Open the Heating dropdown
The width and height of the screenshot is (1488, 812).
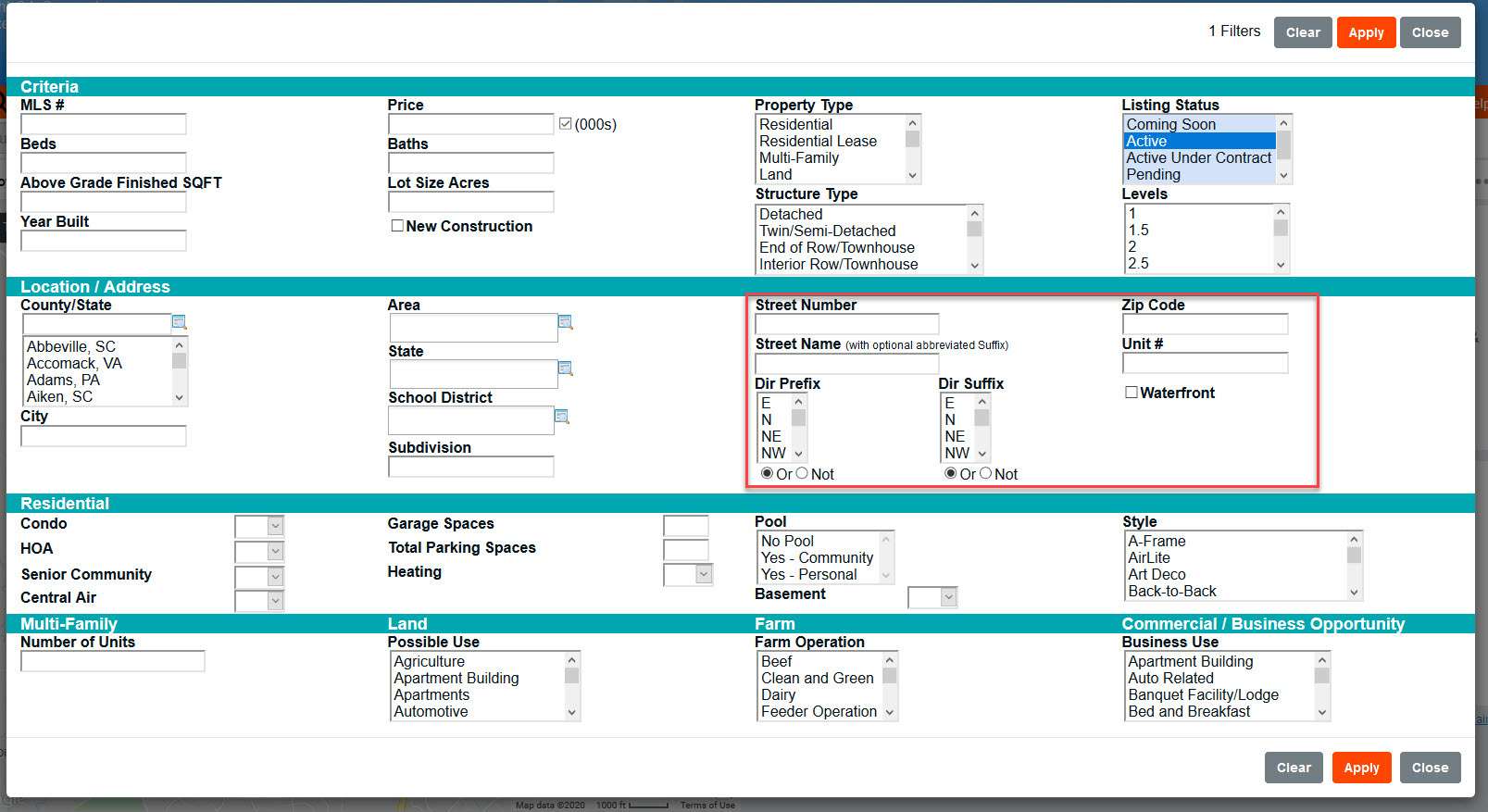(688, 574)
